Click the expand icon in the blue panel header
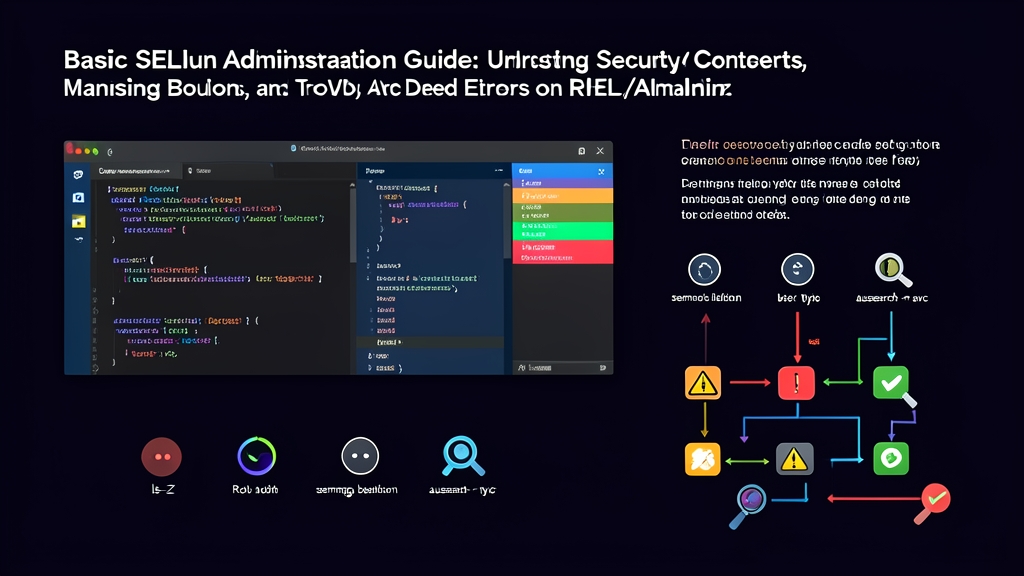Screen dimensions: 1024x576 click(601, 171)
